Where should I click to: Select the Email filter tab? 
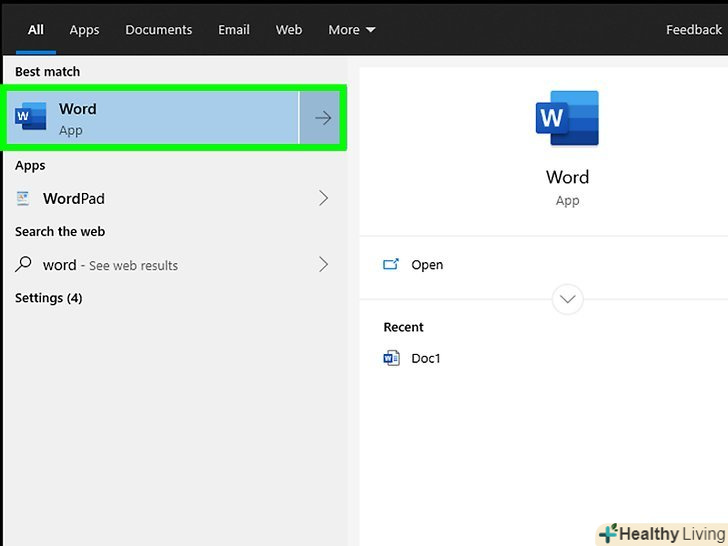pyautogui.click(x=234, y=30)
